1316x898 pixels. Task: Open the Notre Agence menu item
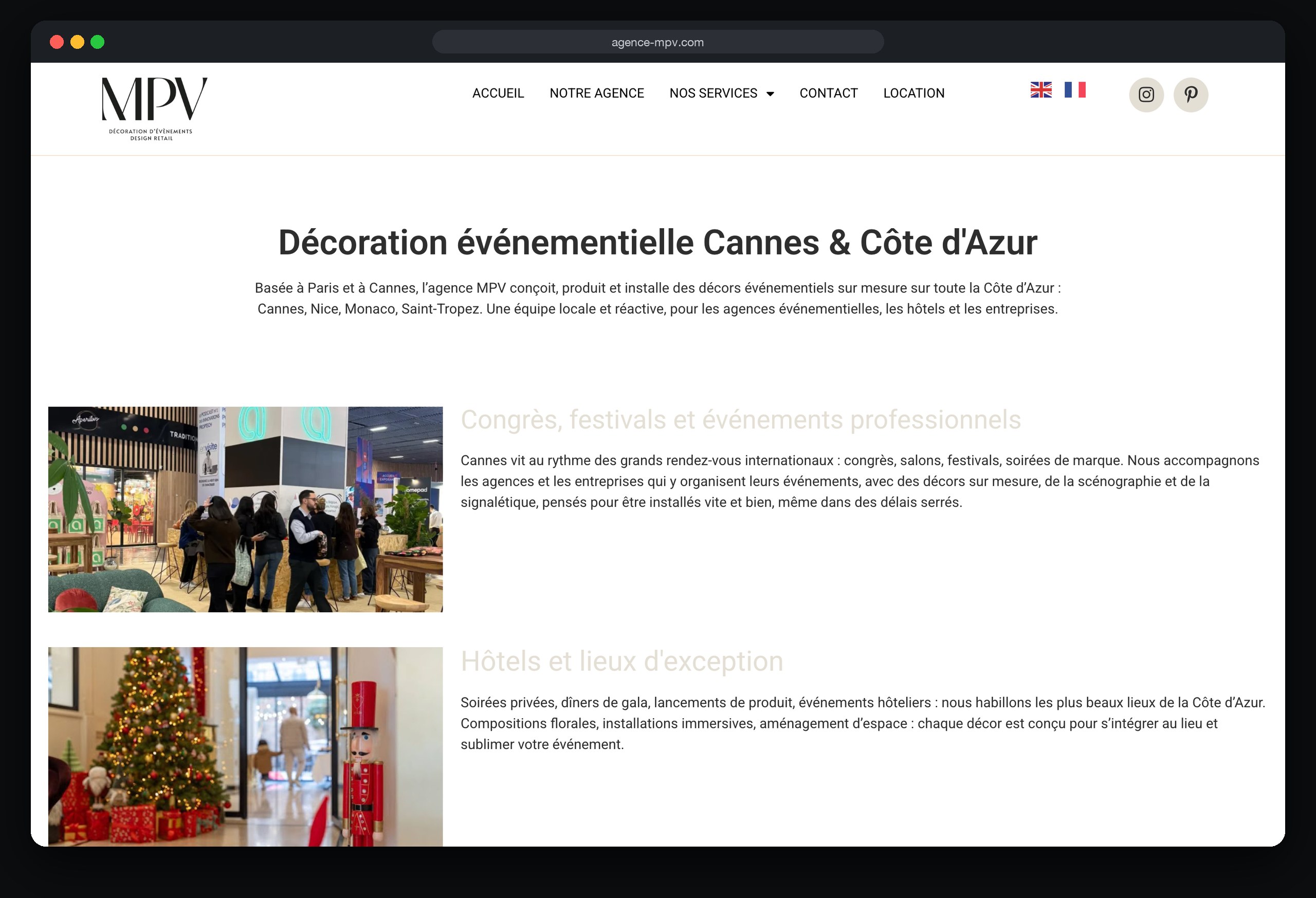[x=596, y=94]
